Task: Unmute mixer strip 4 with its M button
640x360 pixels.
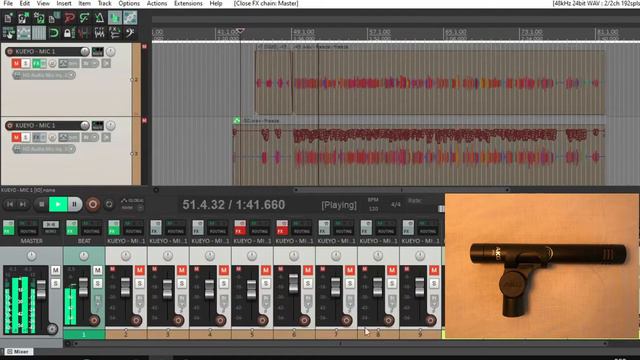Action: coord(224,270)
